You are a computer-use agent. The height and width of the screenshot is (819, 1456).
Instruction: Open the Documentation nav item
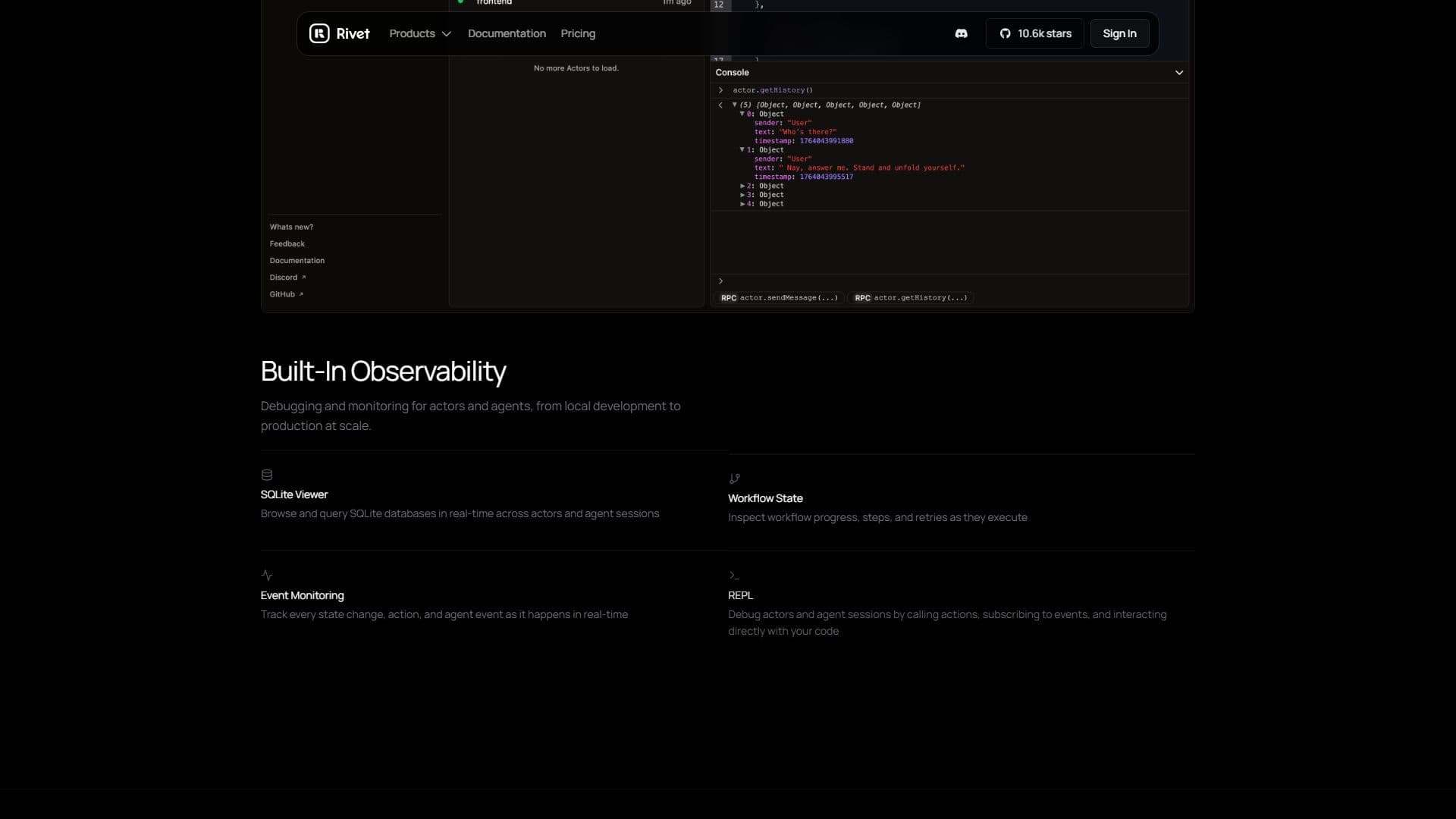tap(507, 33)
